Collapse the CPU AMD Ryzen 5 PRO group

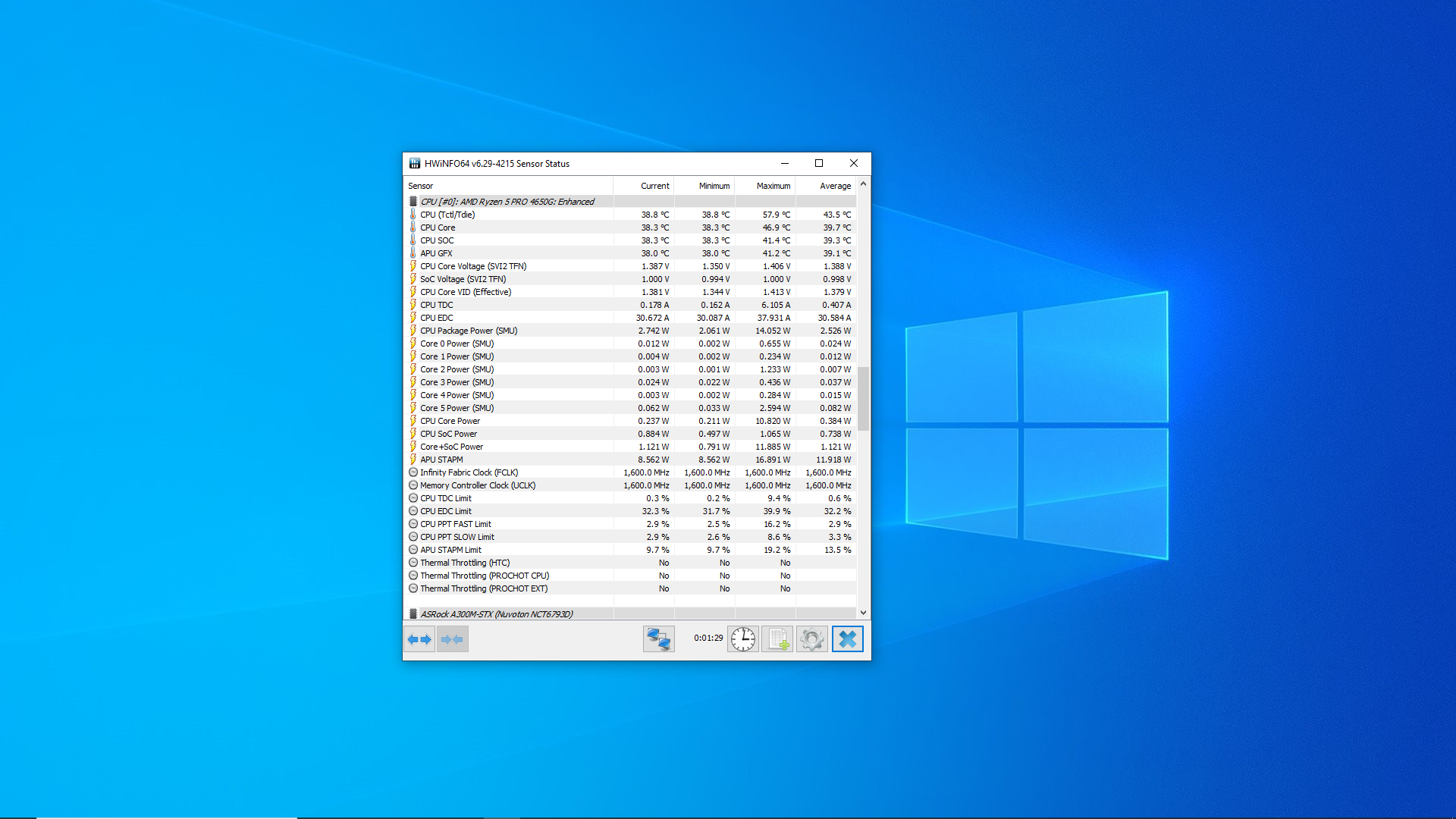[x=507, y=202]
